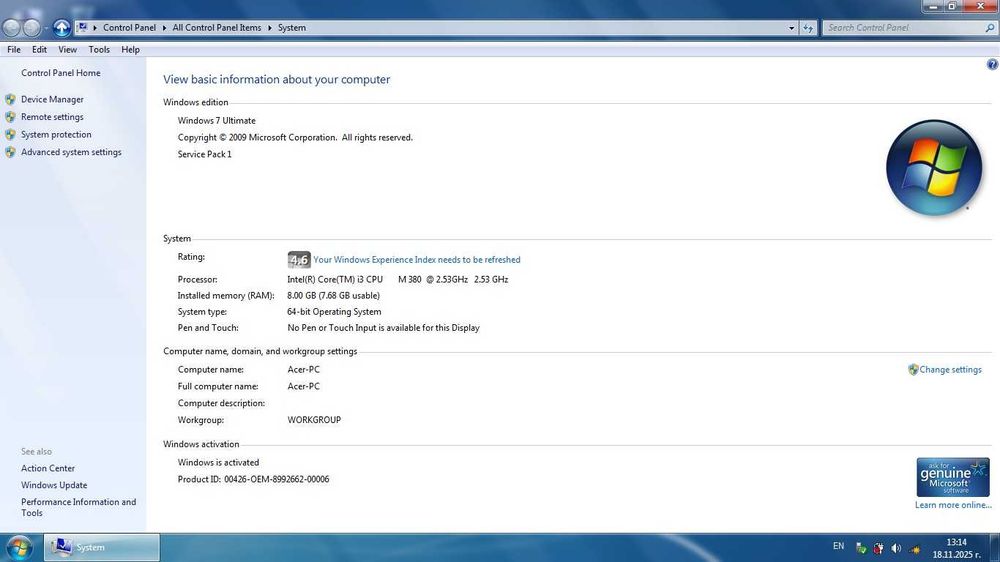The image size is (1000, 562).
Task: Open Performance Information and Tools link
Action: pyautogui.click(x=78, y=508)
